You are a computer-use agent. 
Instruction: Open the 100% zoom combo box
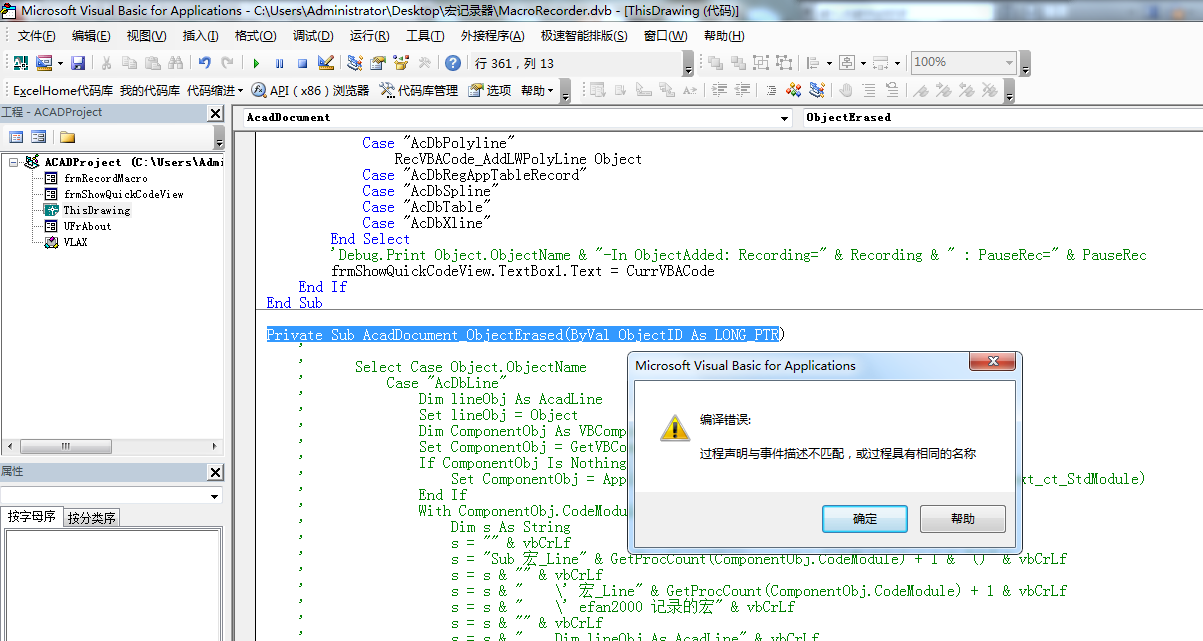tap(964, 62)
